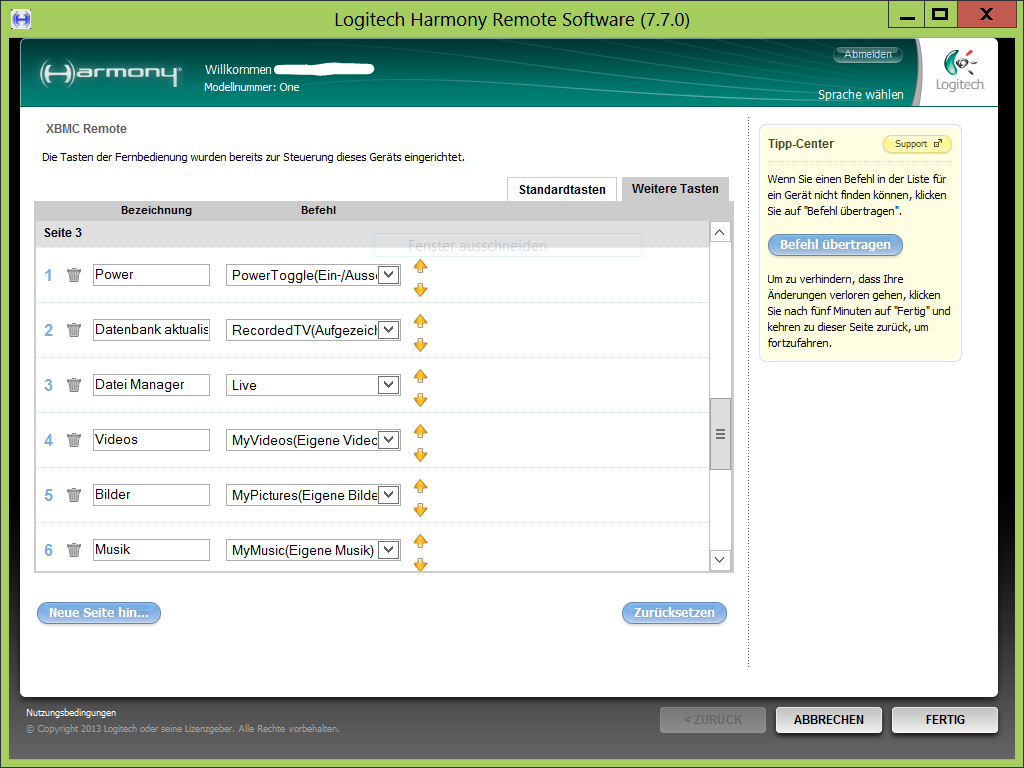Close the Harmony Remote Software window
Image resolution: width=1024 pixels, height=768 pixels.
click(x=986, y=14)
